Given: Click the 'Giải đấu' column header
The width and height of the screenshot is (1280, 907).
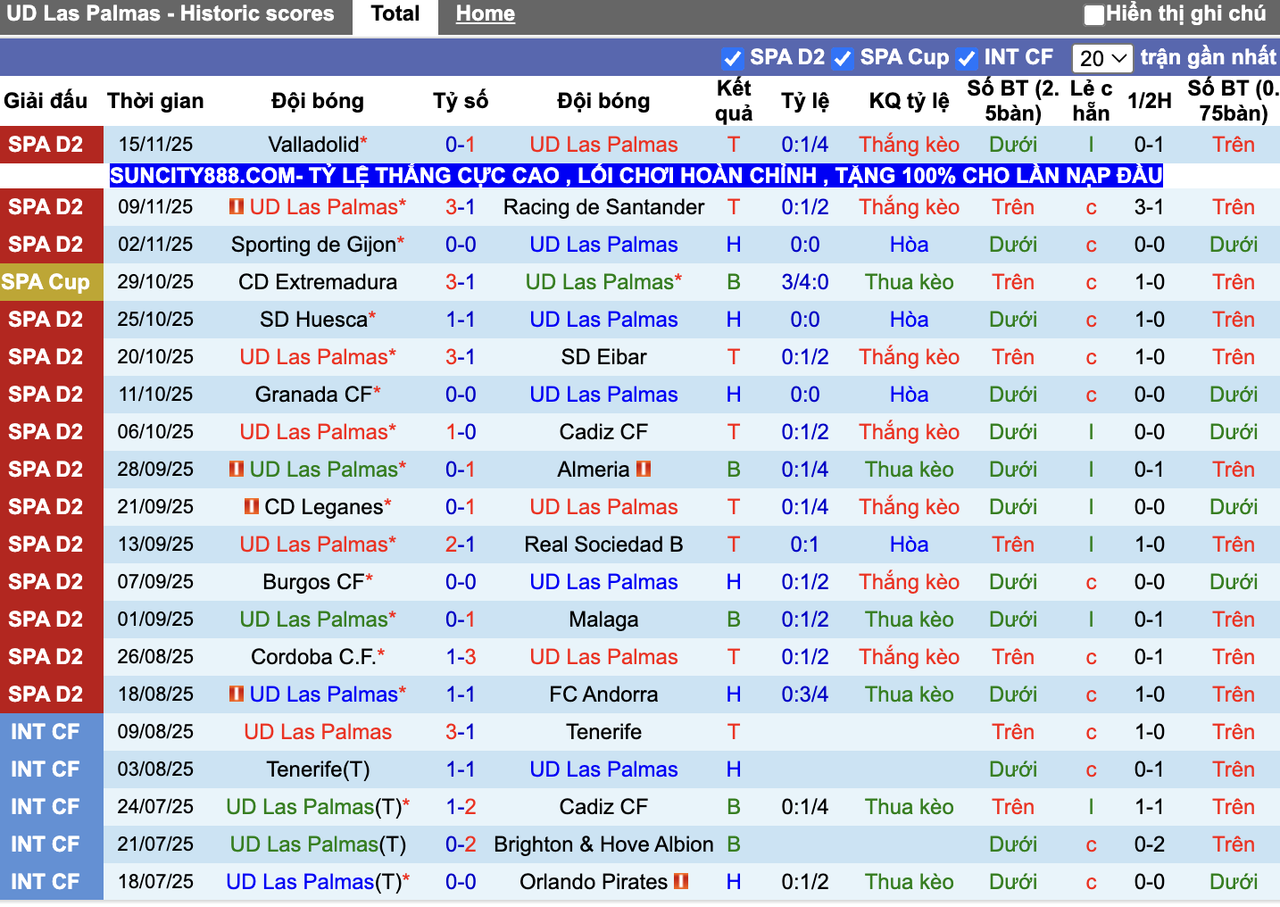Looking at the screenshot, I should coord(46,101).
